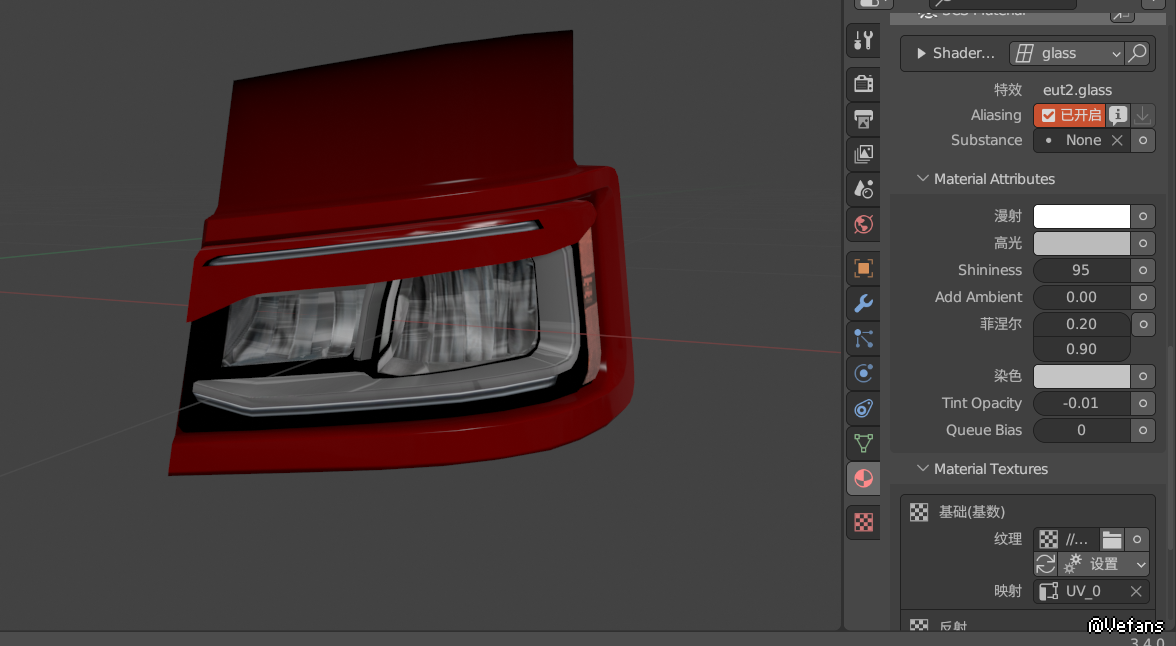The height and width of the screenshot is (646, 1176).
Task: Switch to Output properties tab
Action: [863, 119]
